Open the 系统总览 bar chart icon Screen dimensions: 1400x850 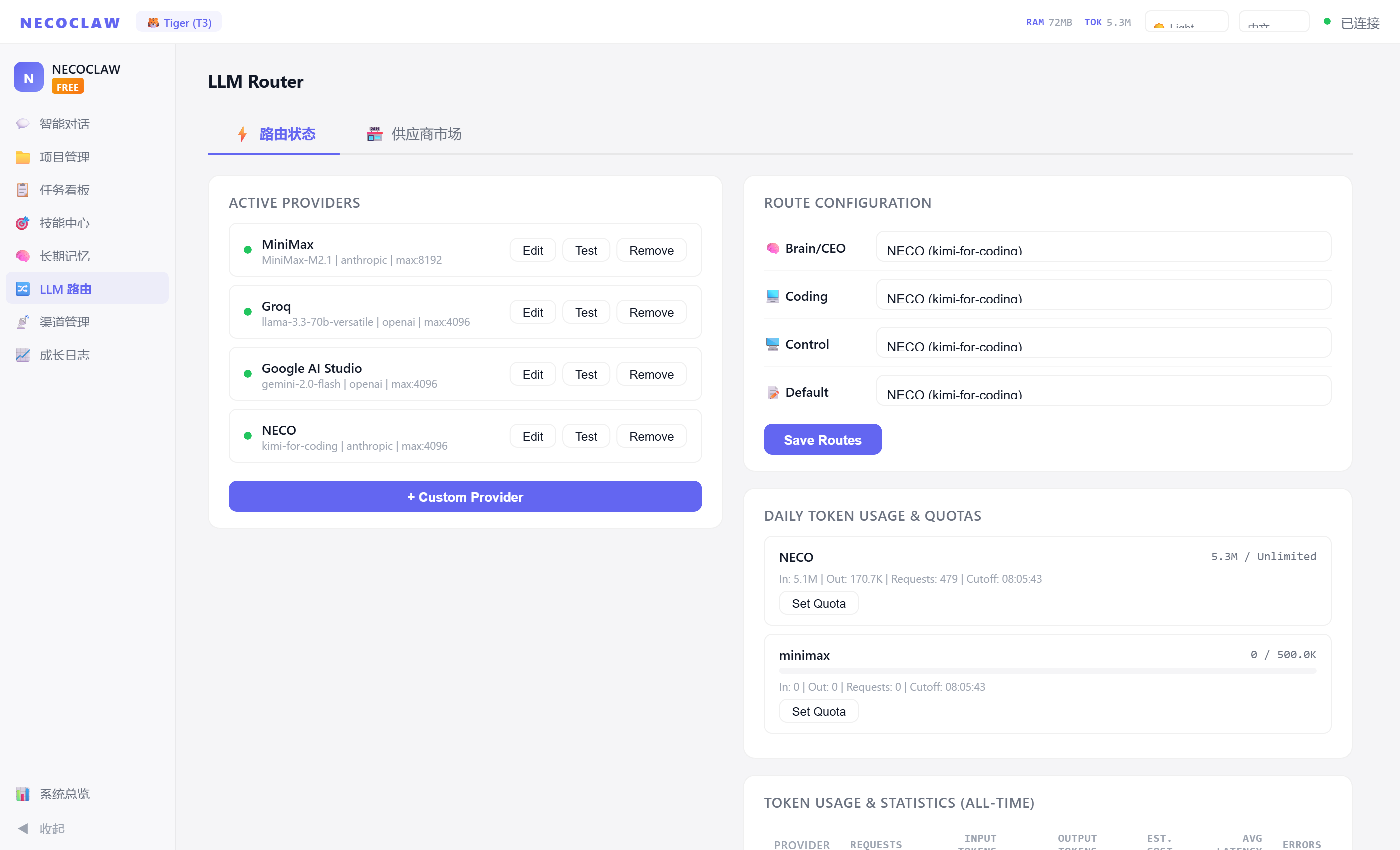point(22,794)
